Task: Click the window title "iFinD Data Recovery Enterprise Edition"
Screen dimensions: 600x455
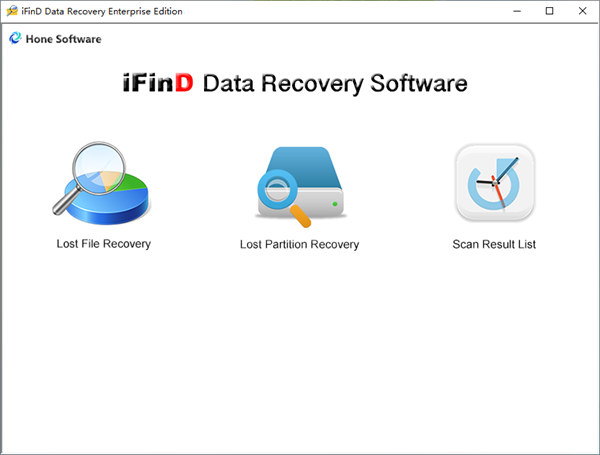Action: 102,11
